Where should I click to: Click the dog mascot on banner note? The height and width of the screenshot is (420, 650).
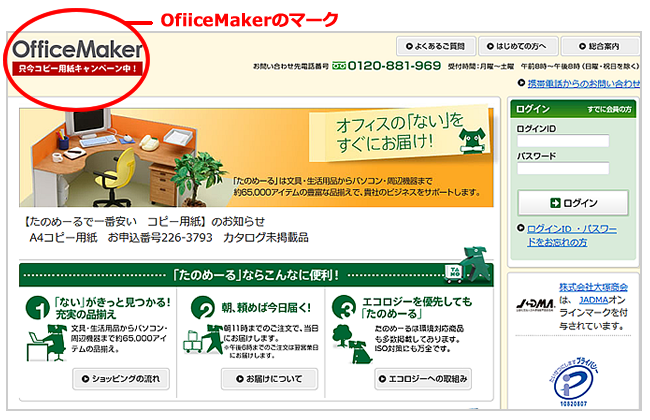point(473,141)
